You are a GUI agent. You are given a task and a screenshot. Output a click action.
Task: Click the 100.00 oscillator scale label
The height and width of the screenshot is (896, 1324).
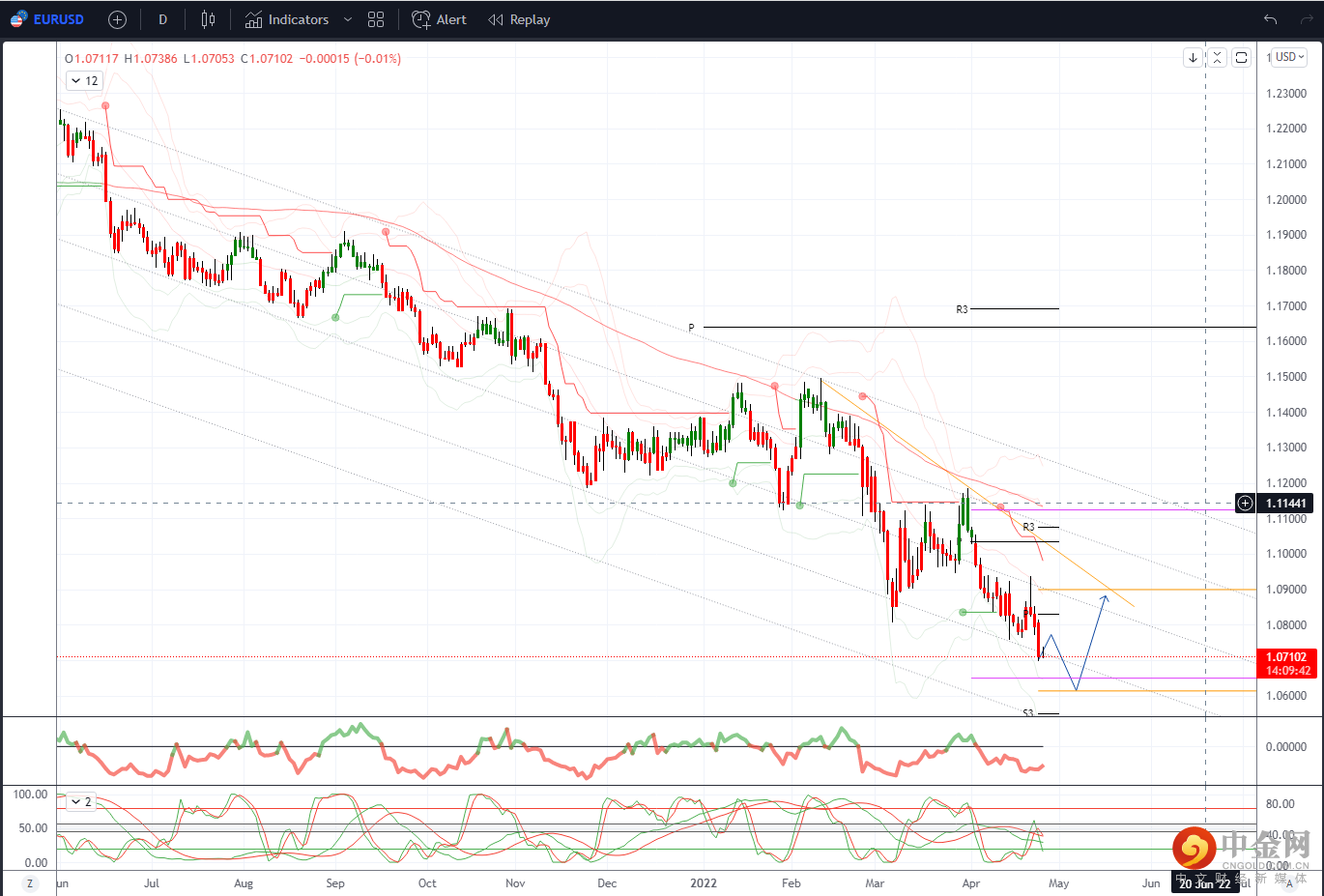click(x=30, y=795)
